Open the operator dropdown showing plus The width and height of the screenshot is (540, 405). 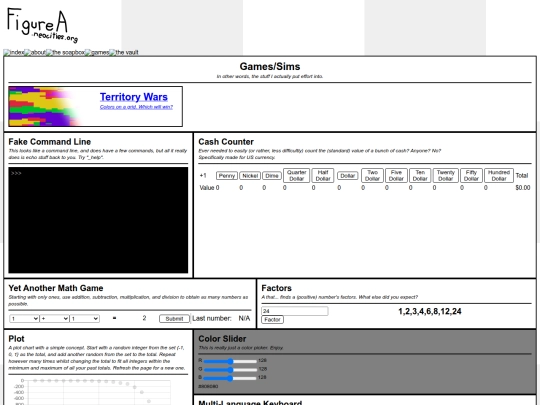(54, 319)
